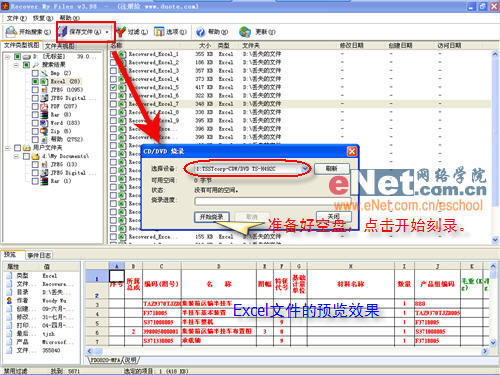Click the Update globe icon
Screen dimensions: 500x375
click(245, 32)
